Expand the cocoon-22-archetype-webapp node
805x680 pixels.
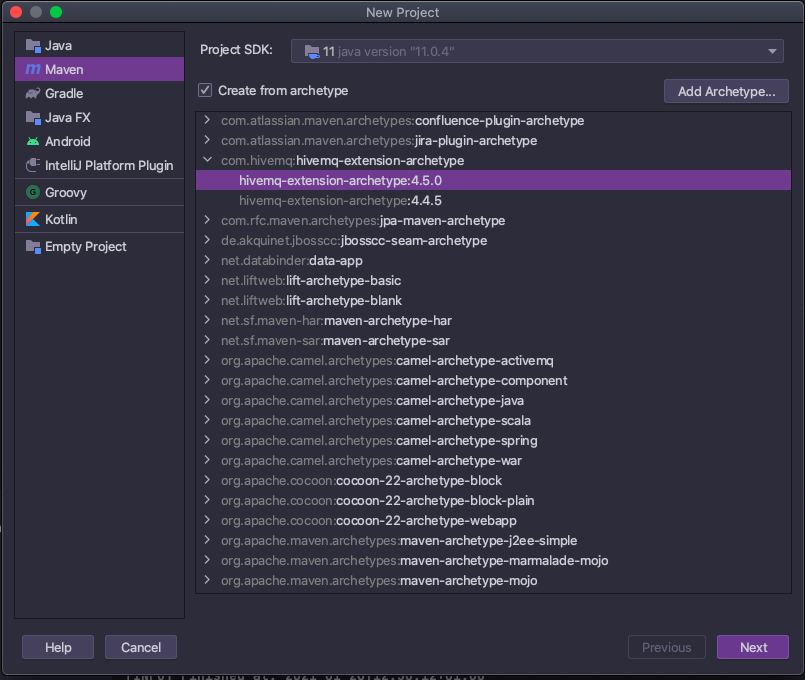(x=207, y=520)
